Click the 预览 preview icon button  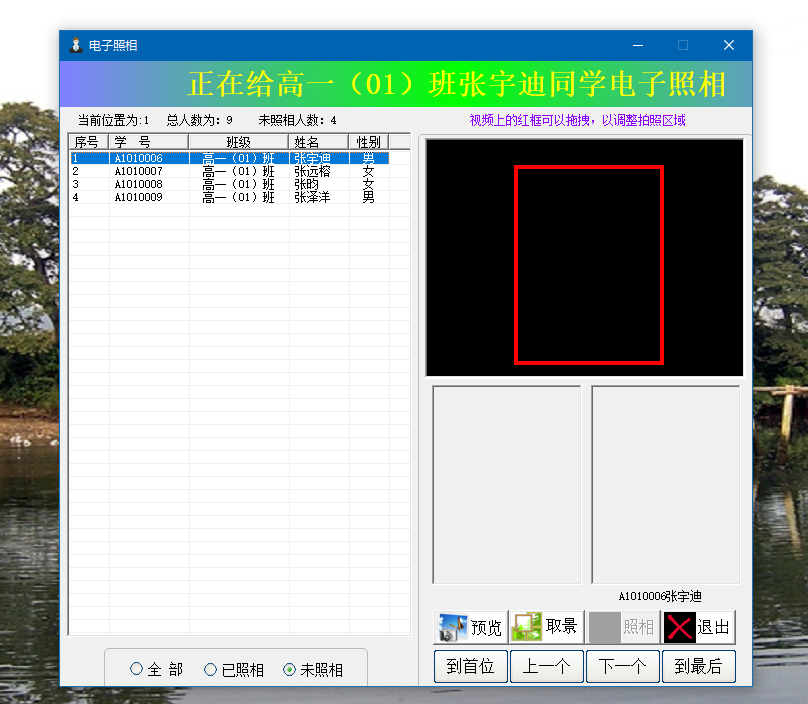(471, 627)
